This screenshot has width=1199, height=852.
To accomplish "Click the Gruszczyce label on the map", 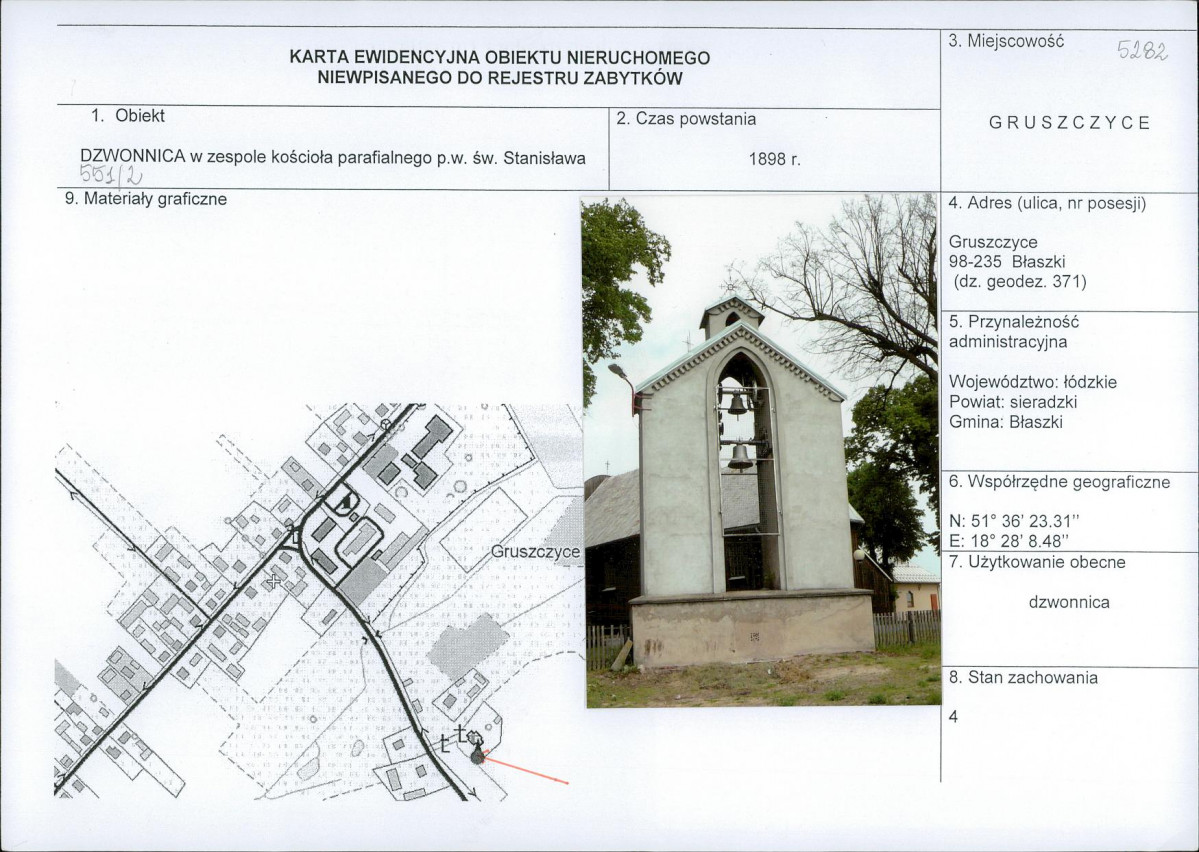I will 535,552.
